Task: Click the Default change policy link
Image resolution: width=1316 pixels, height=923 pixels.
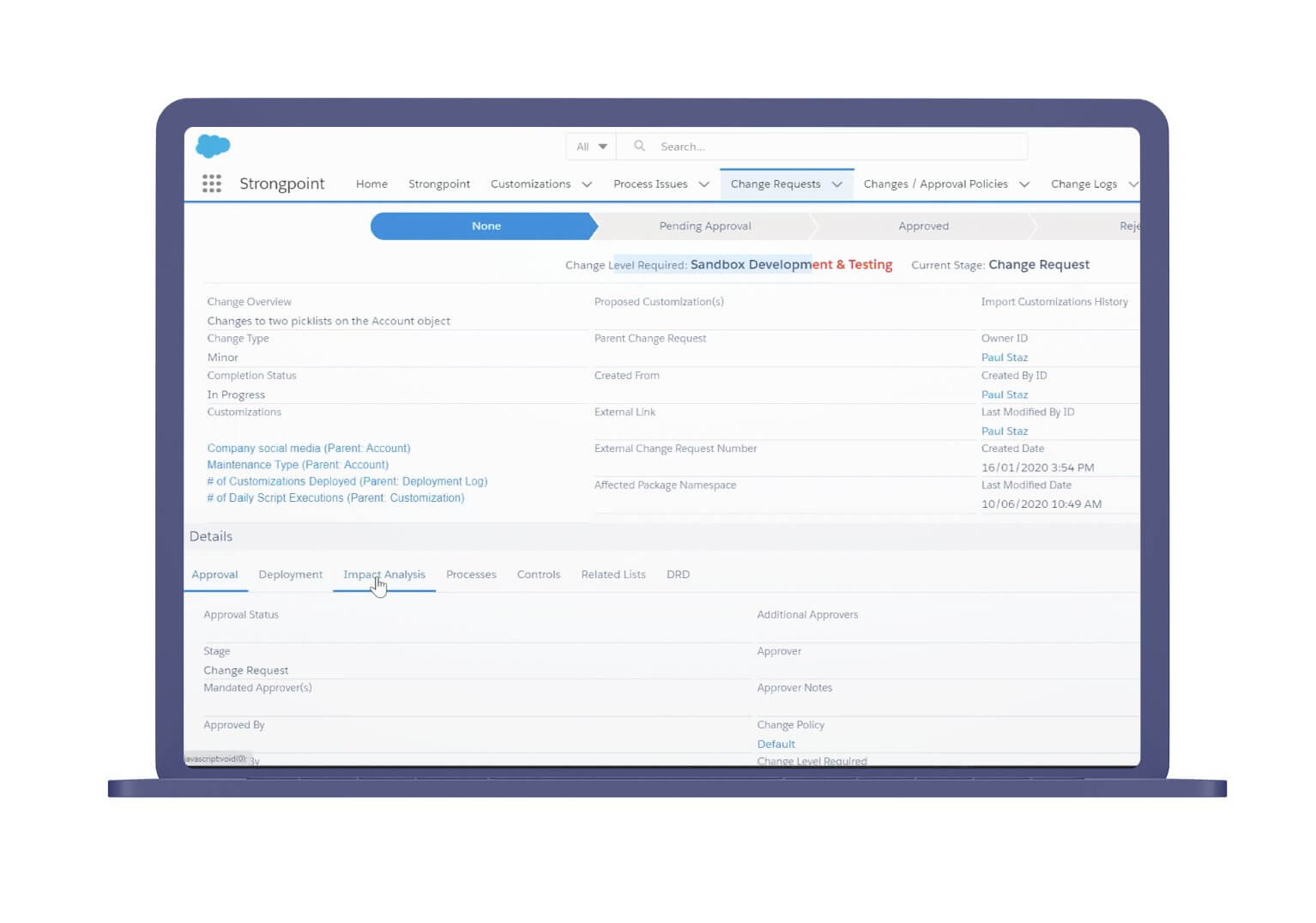Action: coord(776,744)
